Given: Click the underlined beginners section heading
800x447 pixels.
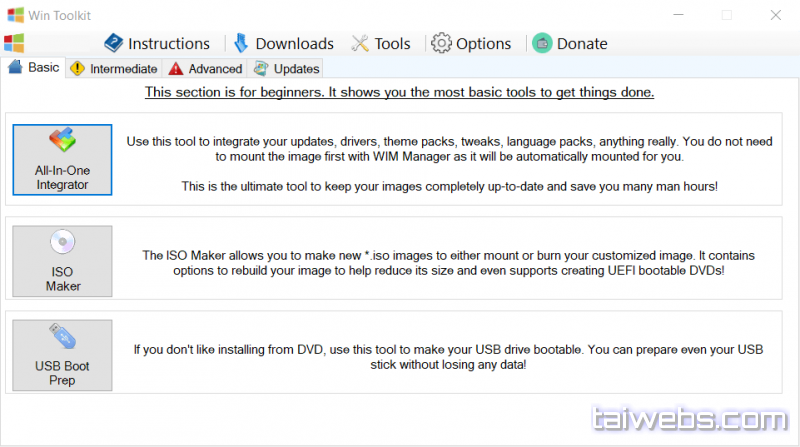Looking at the screenshot, I should point(399,93).
